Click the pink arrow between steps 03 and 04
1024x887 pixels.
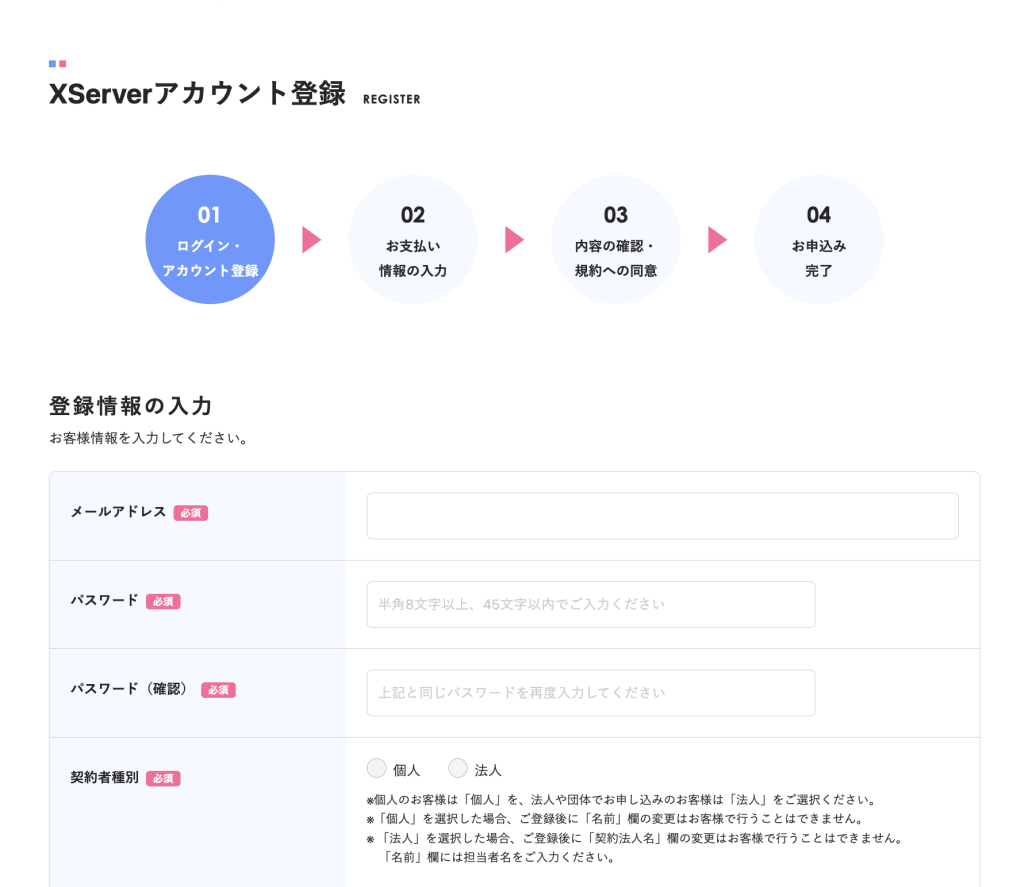717,240
